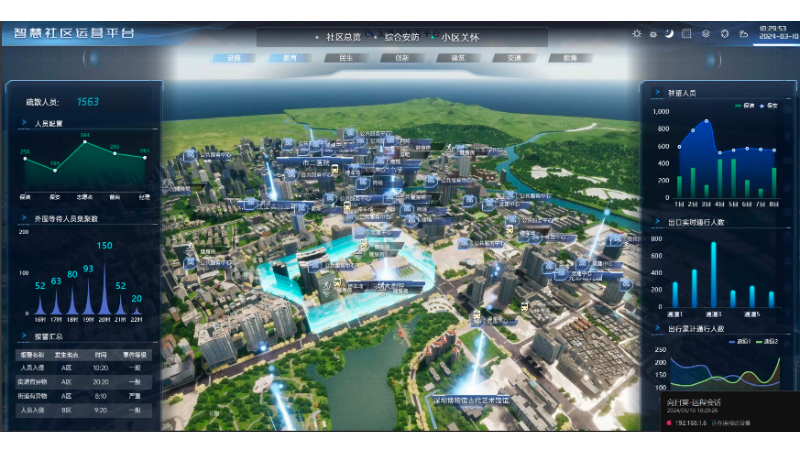Collapse the 出口实时通行人数 section arrow

click(658, 221)
